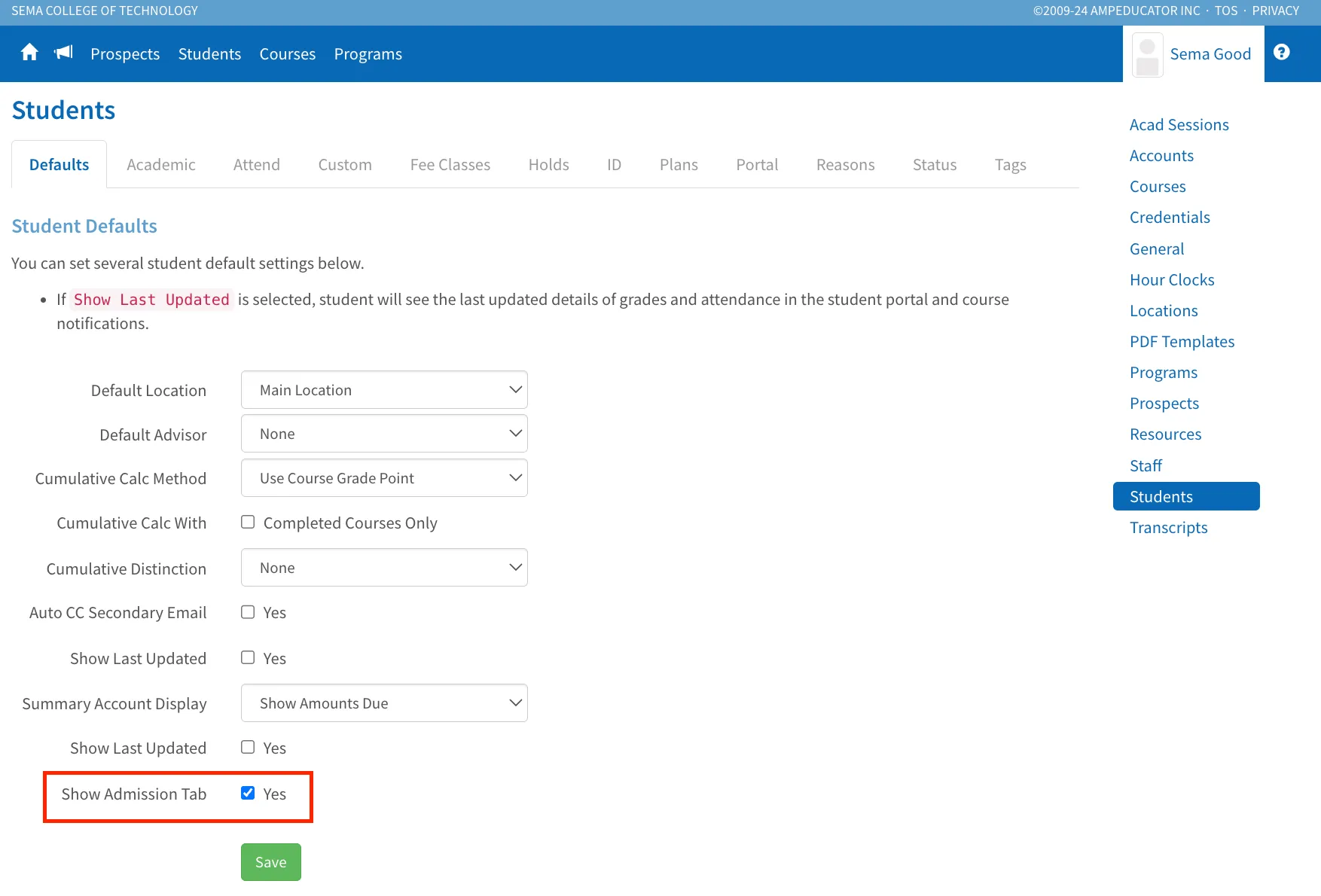Go to the home icon
Viewport: 1321px width, 896px height.
pyautogui.click(x=29, y=53)
